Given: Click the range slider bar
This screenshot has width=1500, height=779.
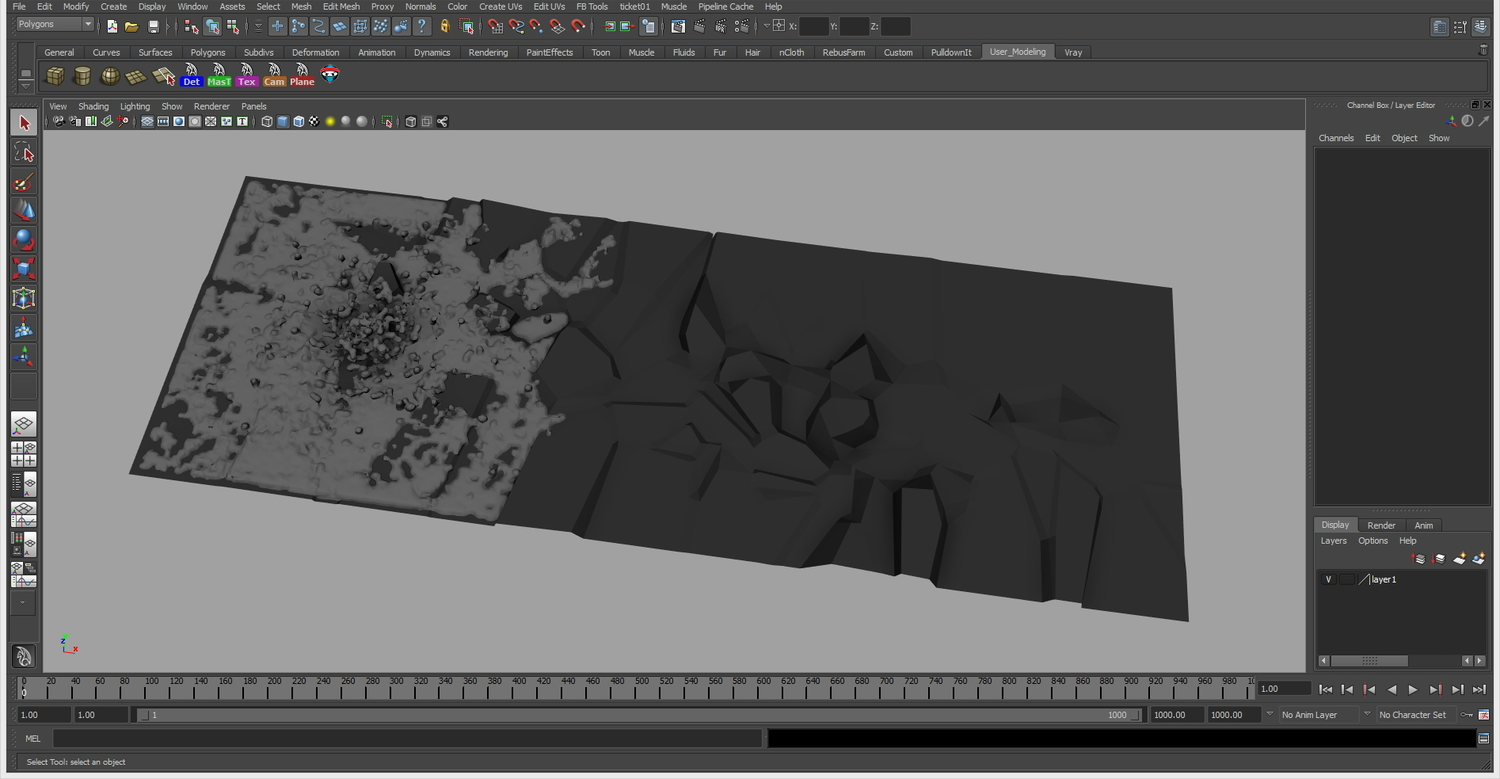Looking at the screenshot, I should coord(638,715).
